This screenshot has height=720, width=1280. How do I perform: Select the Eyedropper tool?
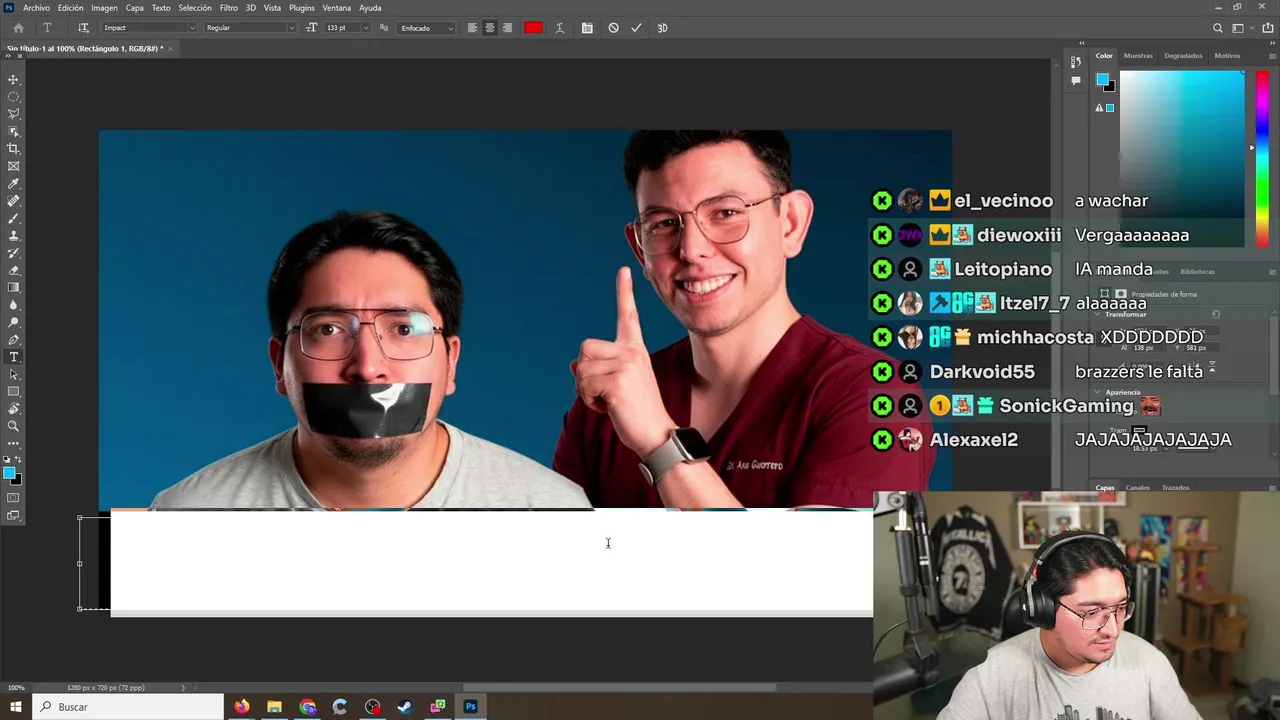tap(14, 184)
